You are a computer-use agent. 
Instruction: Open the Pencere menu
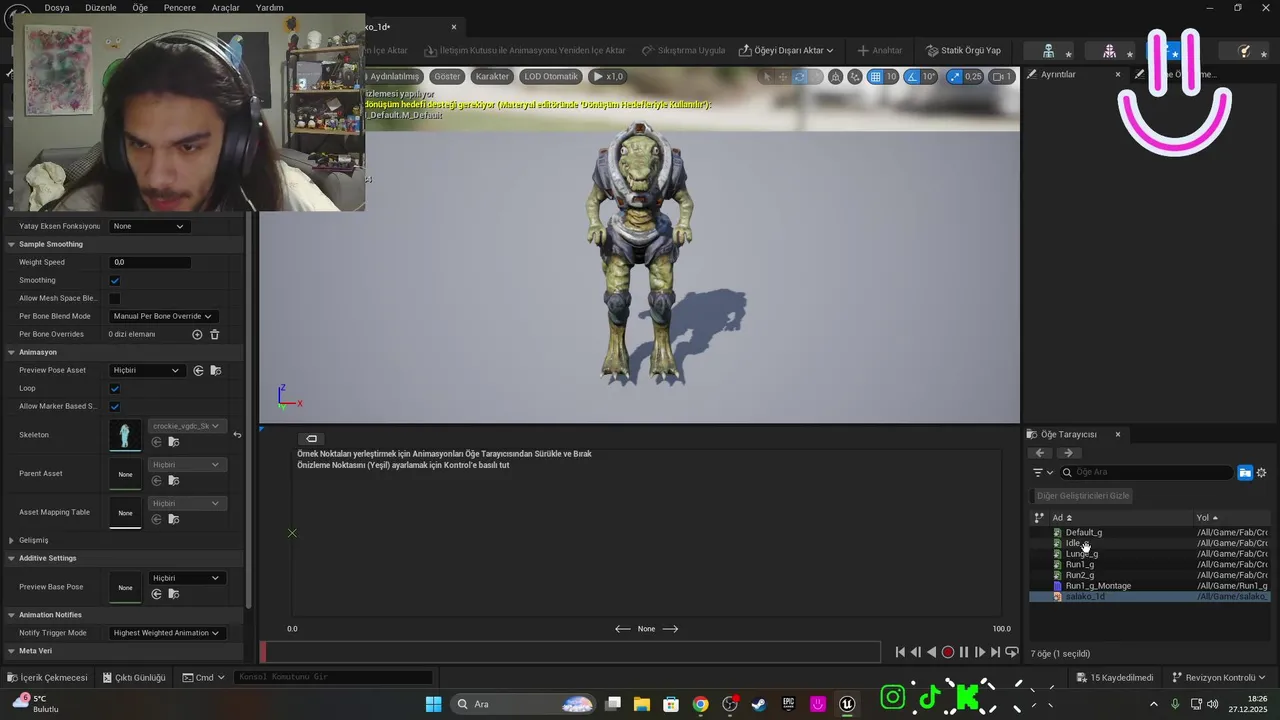[180, 7]
